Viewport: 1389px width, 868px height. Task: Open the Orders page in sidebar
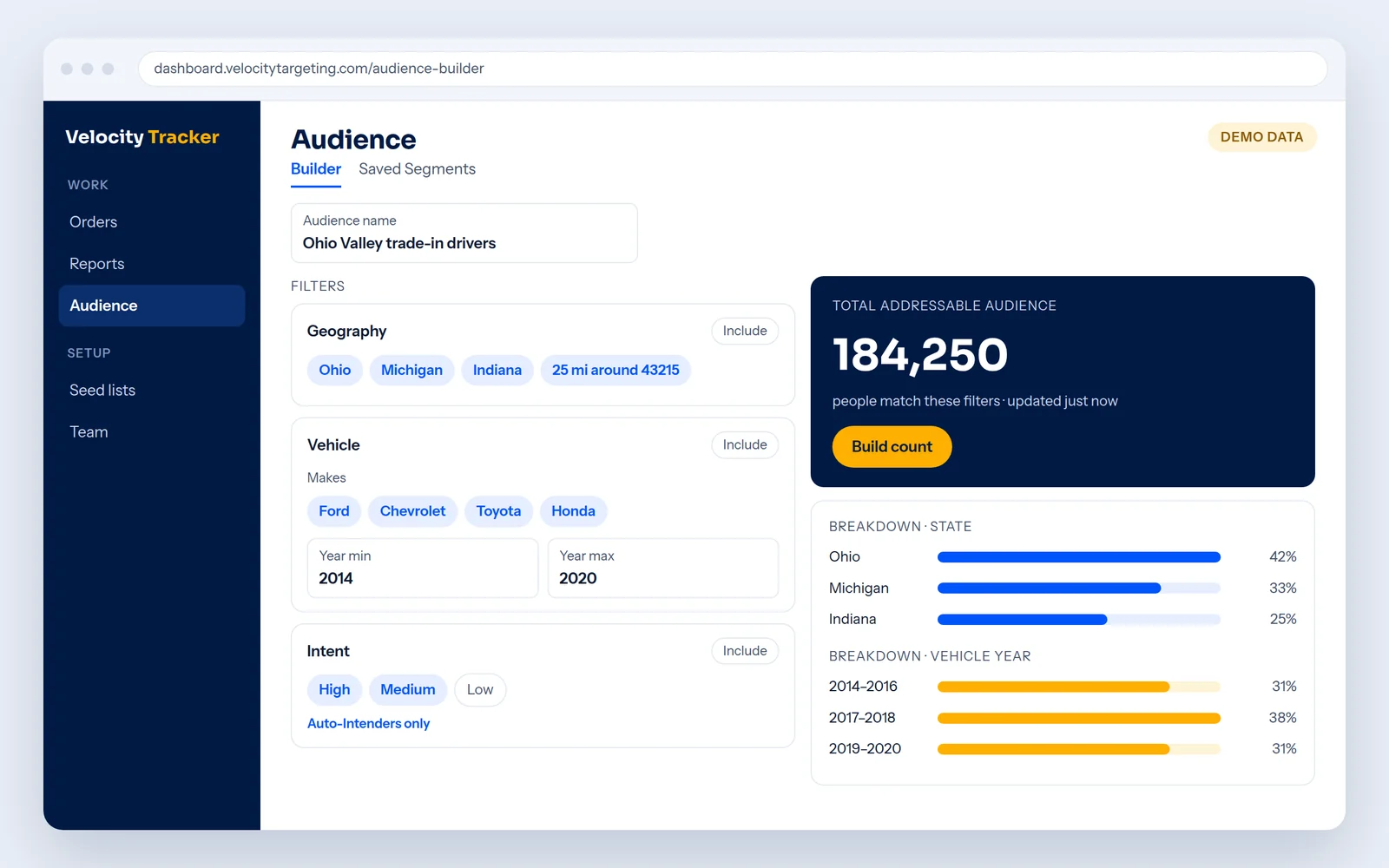[x=152, y=222]
